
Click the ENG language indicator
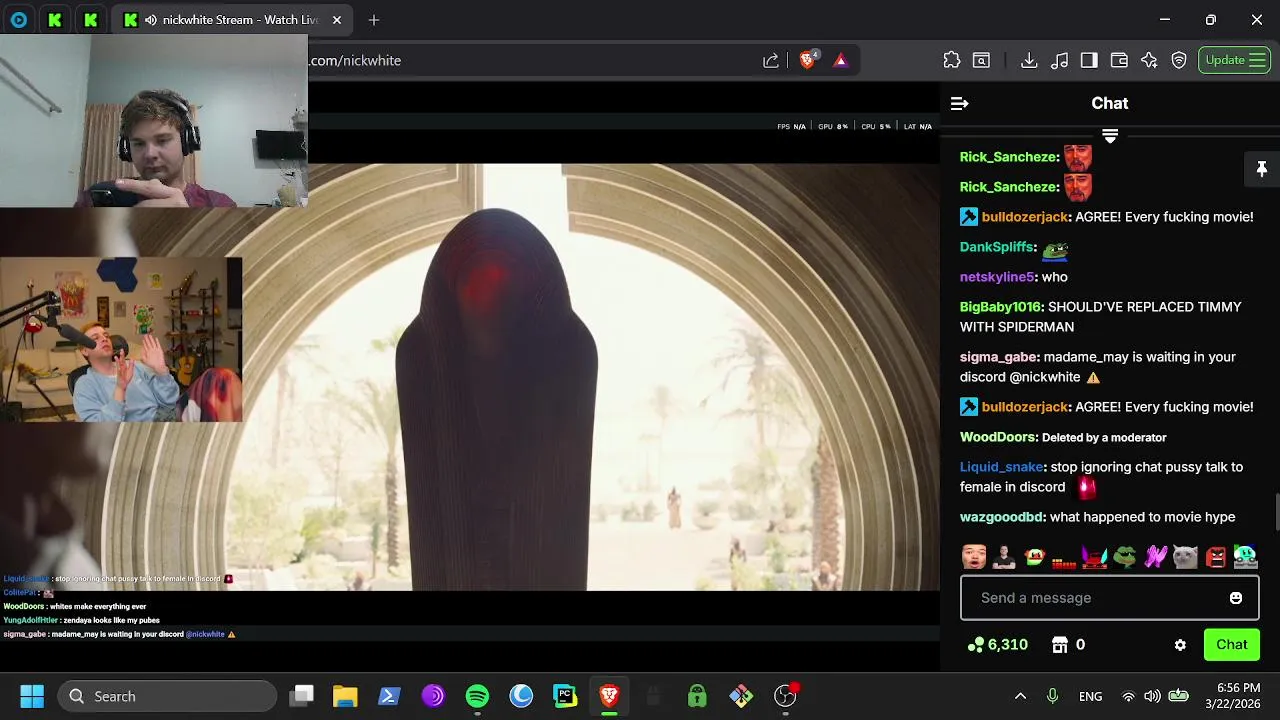(1090, 696)
